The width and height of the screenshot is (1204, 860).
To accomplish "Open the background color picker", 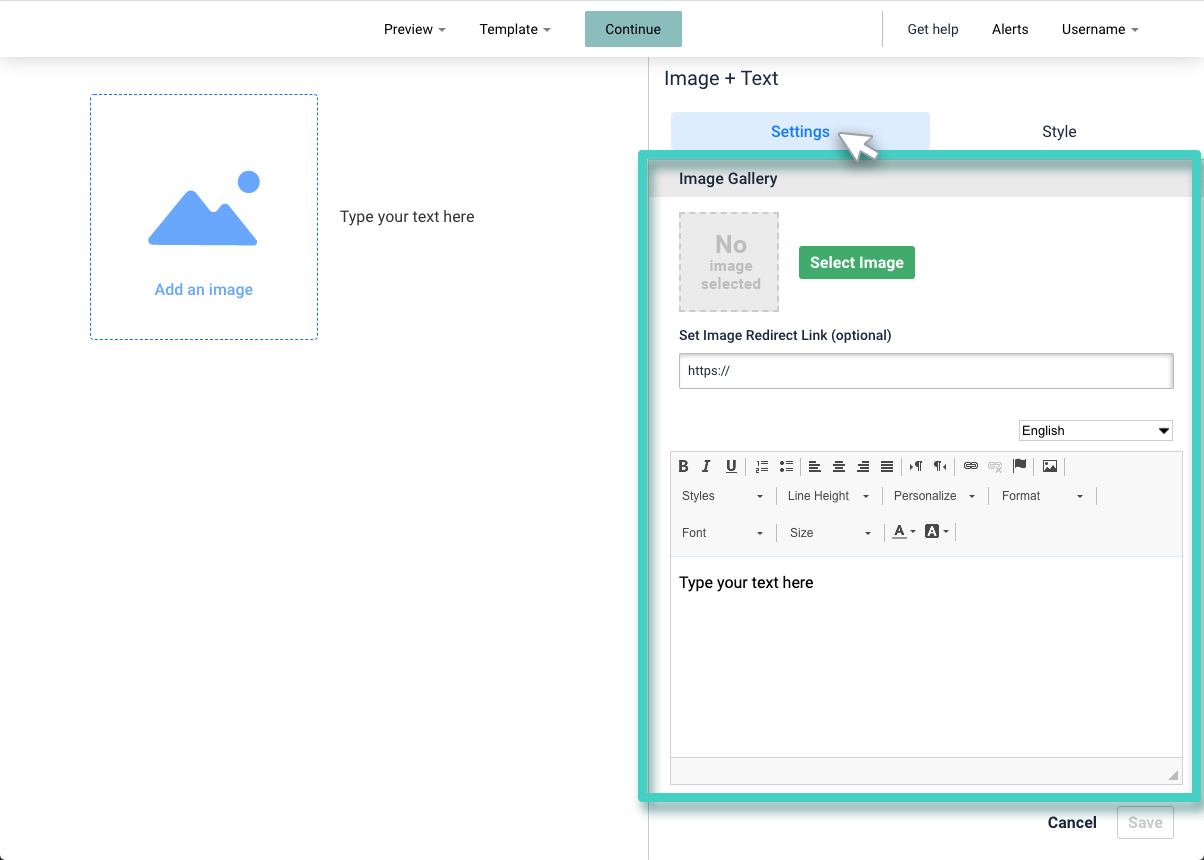I will [937, 532].
